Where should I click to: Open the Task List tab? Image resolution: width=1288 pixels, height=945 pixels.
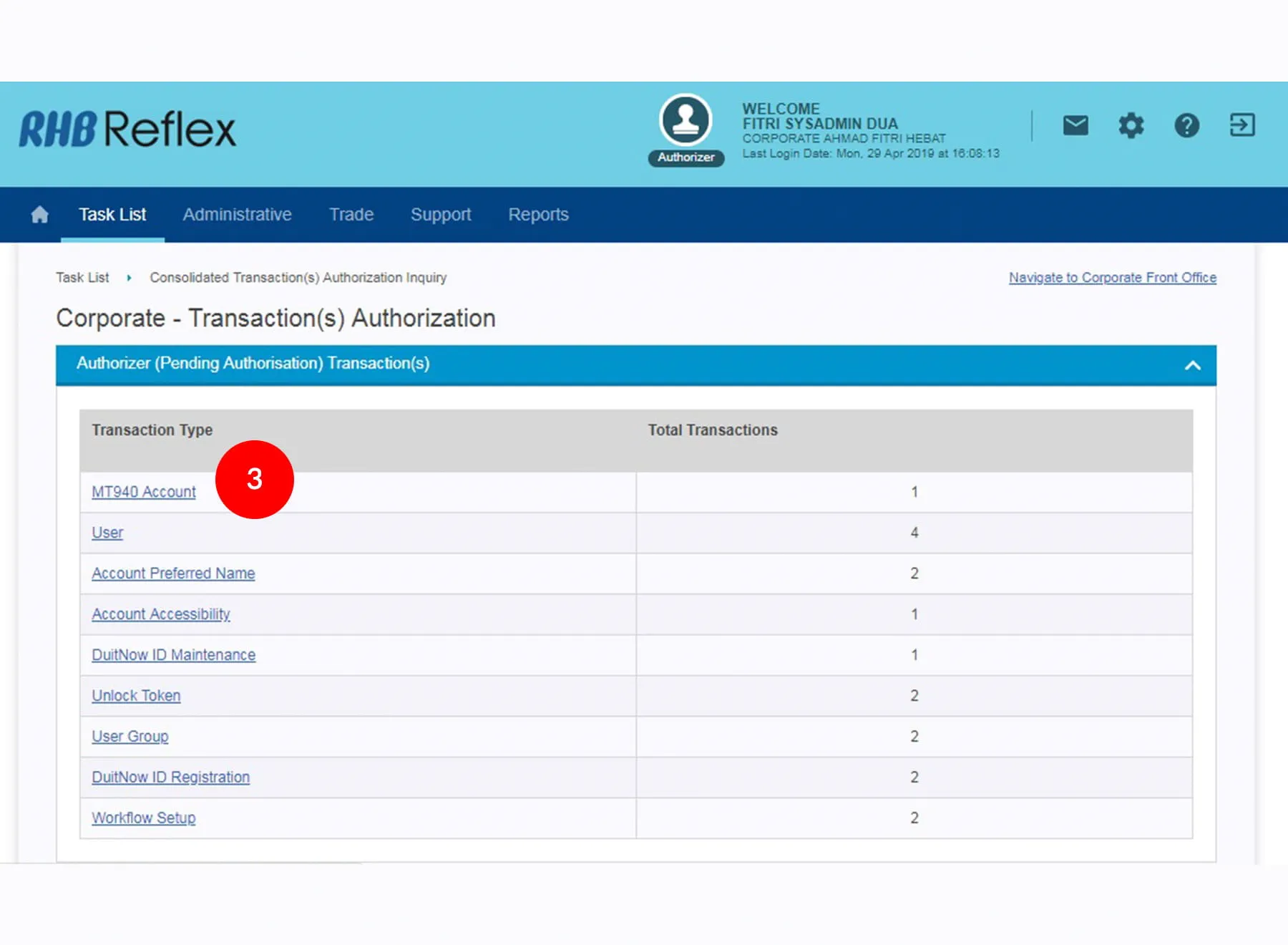(x=112, y=215)
